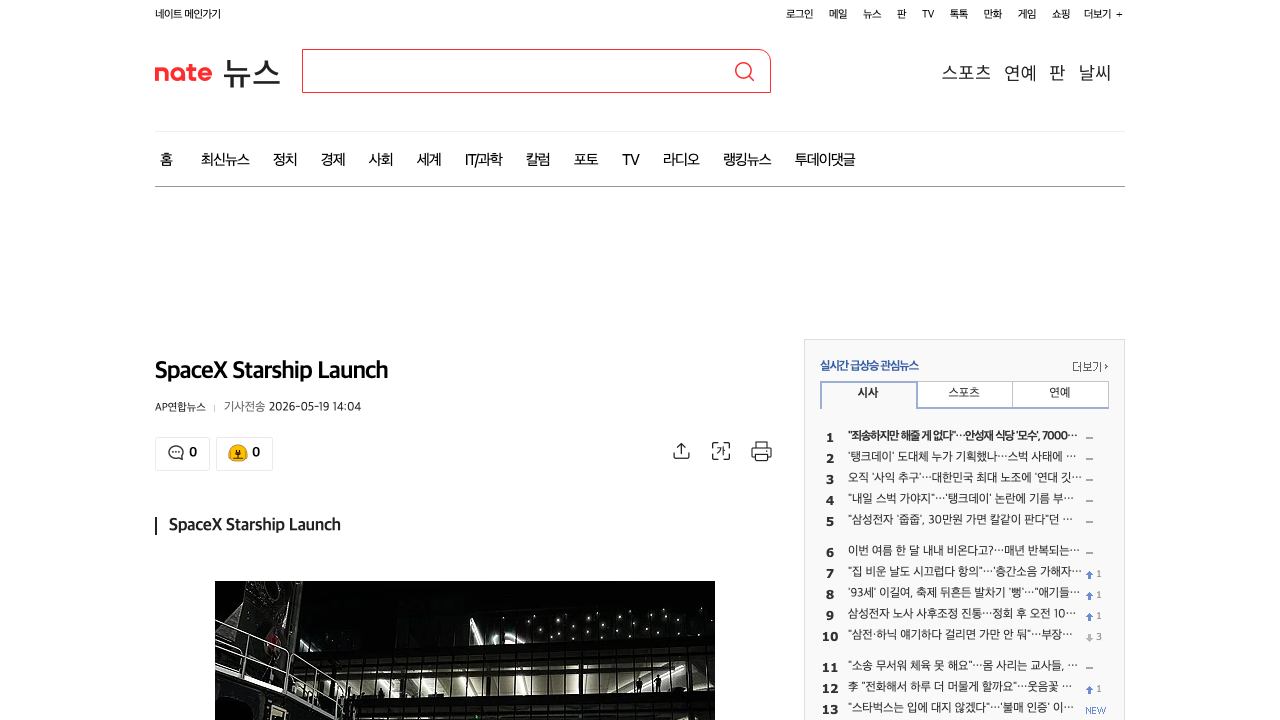The image size is (1280, 720).
Task: Open rank 8 headline '93세' 이길여
Action: pos(962,593)
